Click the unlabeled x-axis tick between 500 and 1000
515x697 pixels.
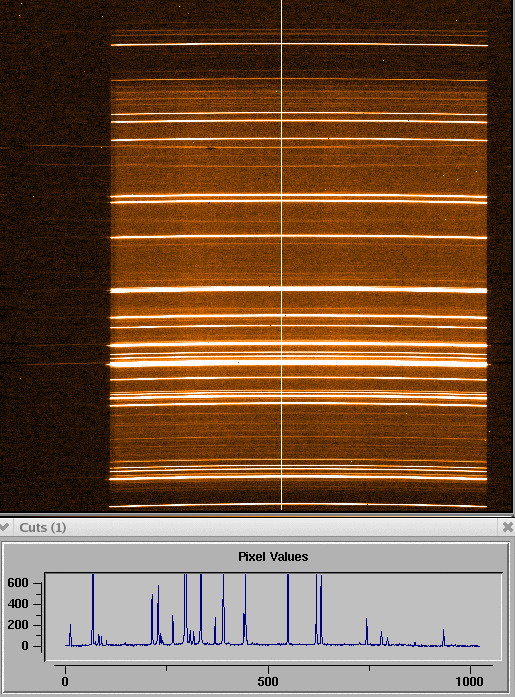coord(369,668)
